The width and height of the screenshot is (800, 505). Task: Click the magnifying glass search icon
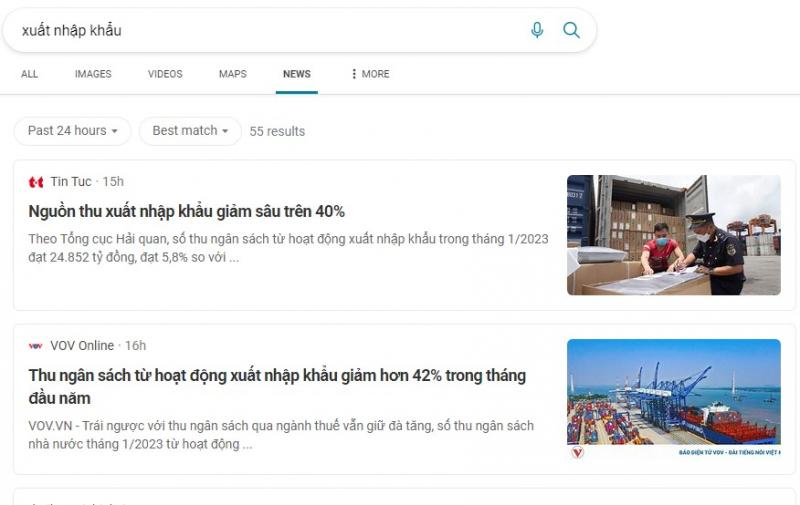pyautogui.click(x=571, y=30)
